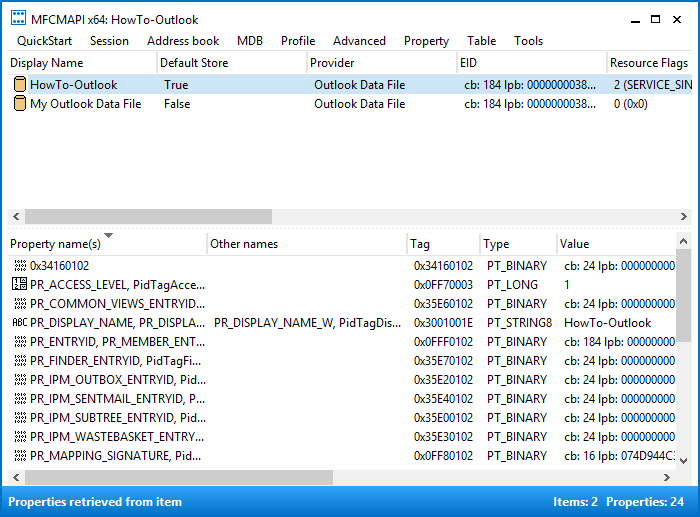The image size is (700, 517).
Task: Click the ABC string icon beside PR_DISPLAY_NAME
Action: [20, 322]
